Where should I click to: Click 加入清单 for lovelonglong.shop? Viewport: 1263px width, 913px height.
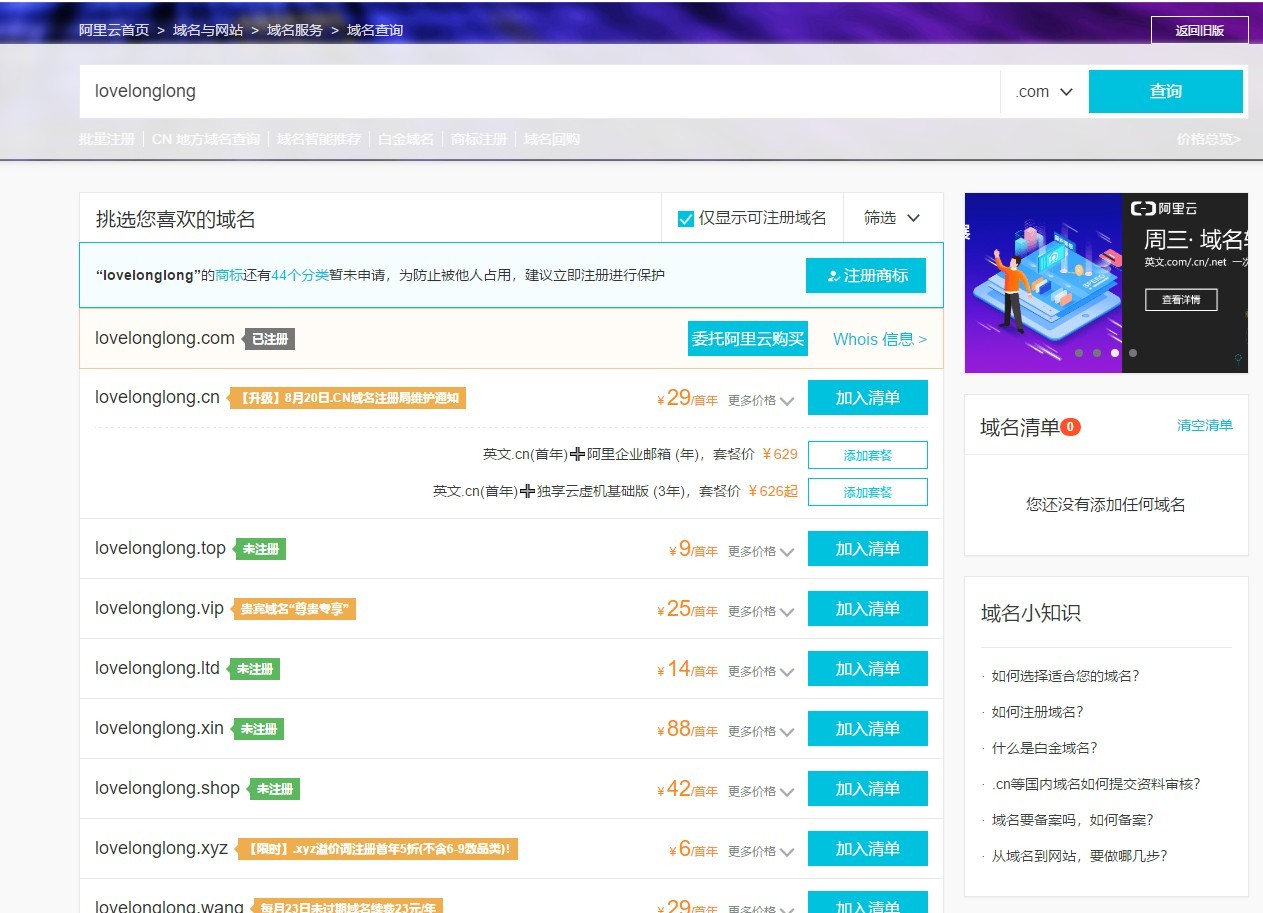866,788
